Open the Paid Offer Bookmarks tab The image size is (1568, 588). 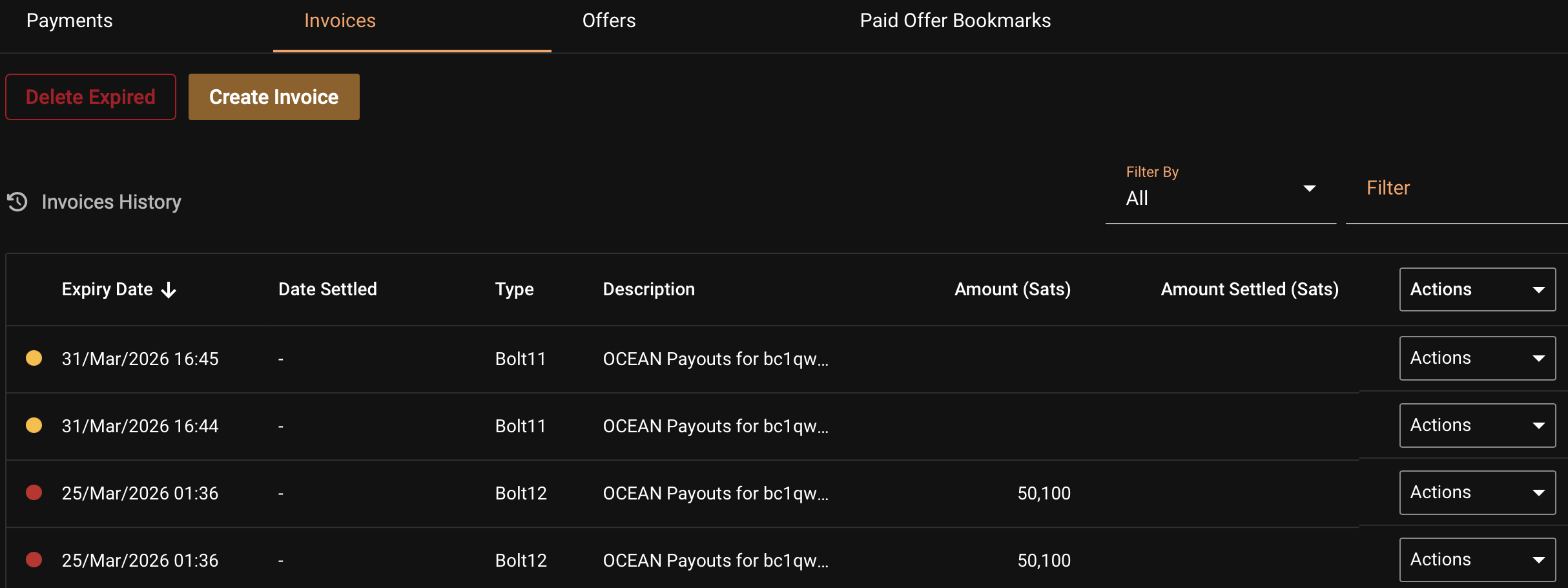coord(955,21)
